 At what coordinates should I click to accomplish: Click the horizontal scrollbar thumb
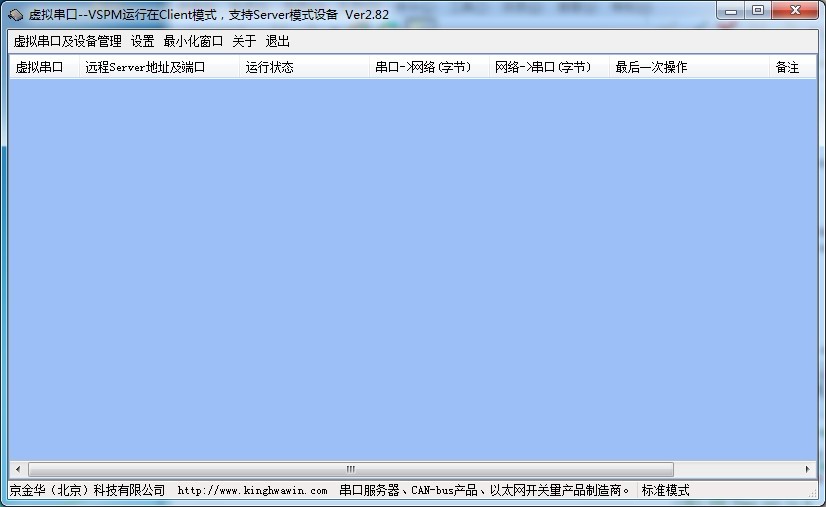point(350,469)
